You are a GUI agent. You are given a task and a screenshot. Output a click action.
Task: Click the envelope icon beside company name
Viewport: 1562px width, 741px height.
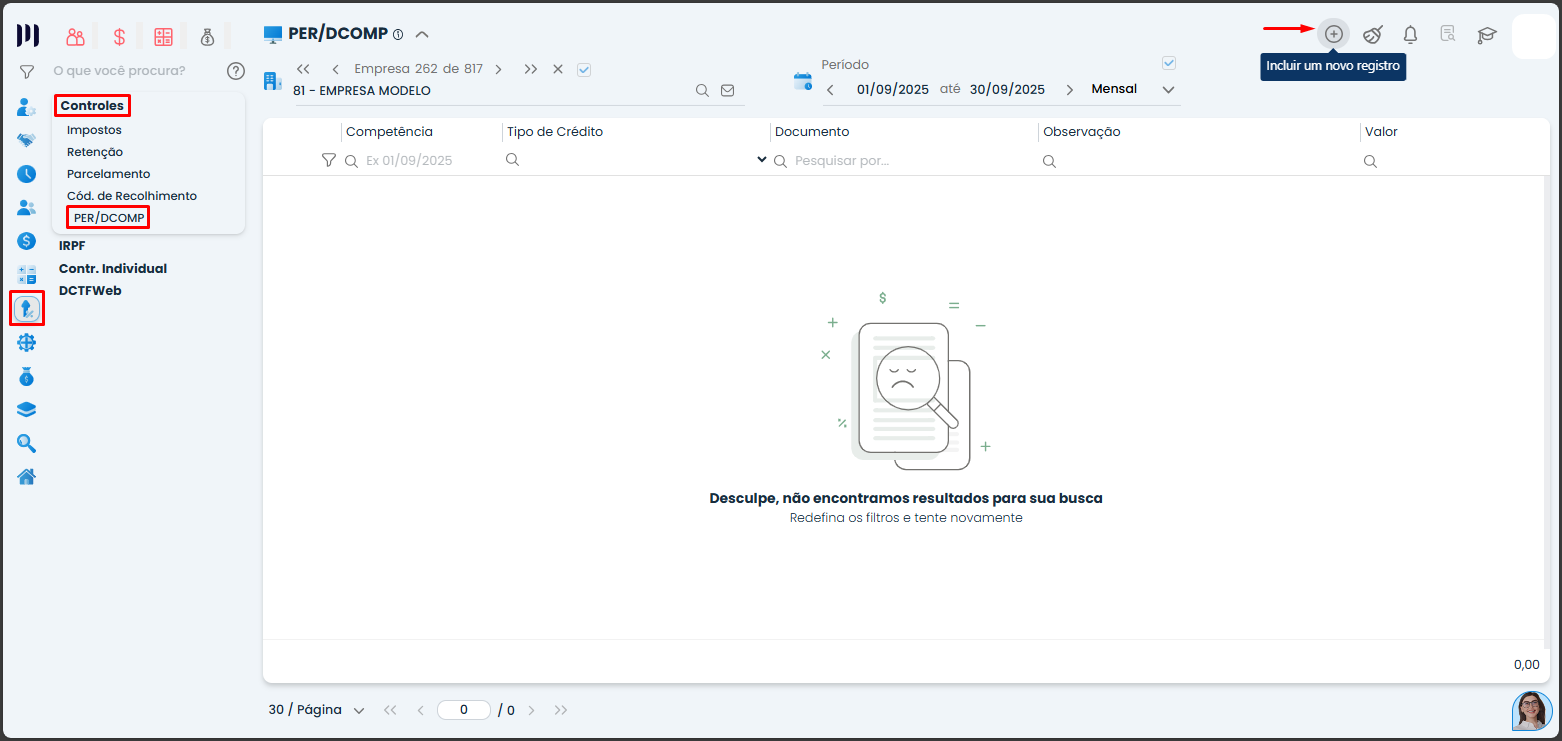[x=728, y=90]
